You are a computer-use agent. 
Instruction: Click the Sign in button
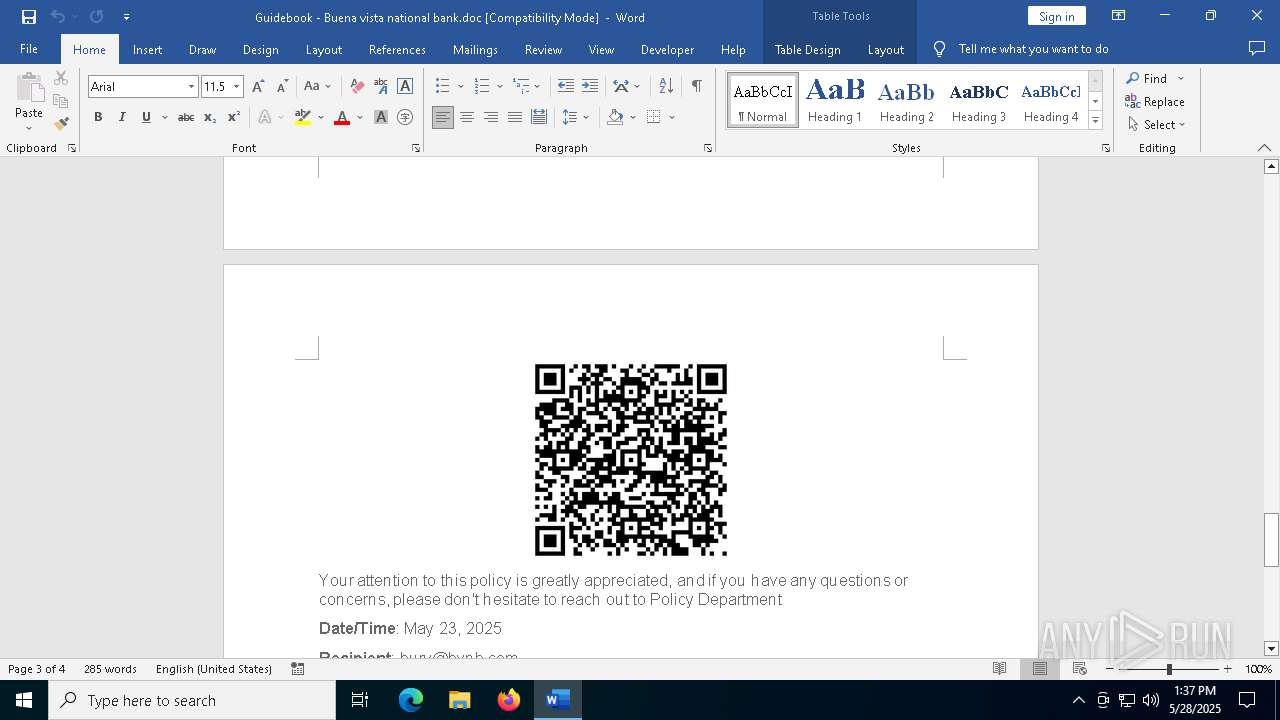point(1056,16)
